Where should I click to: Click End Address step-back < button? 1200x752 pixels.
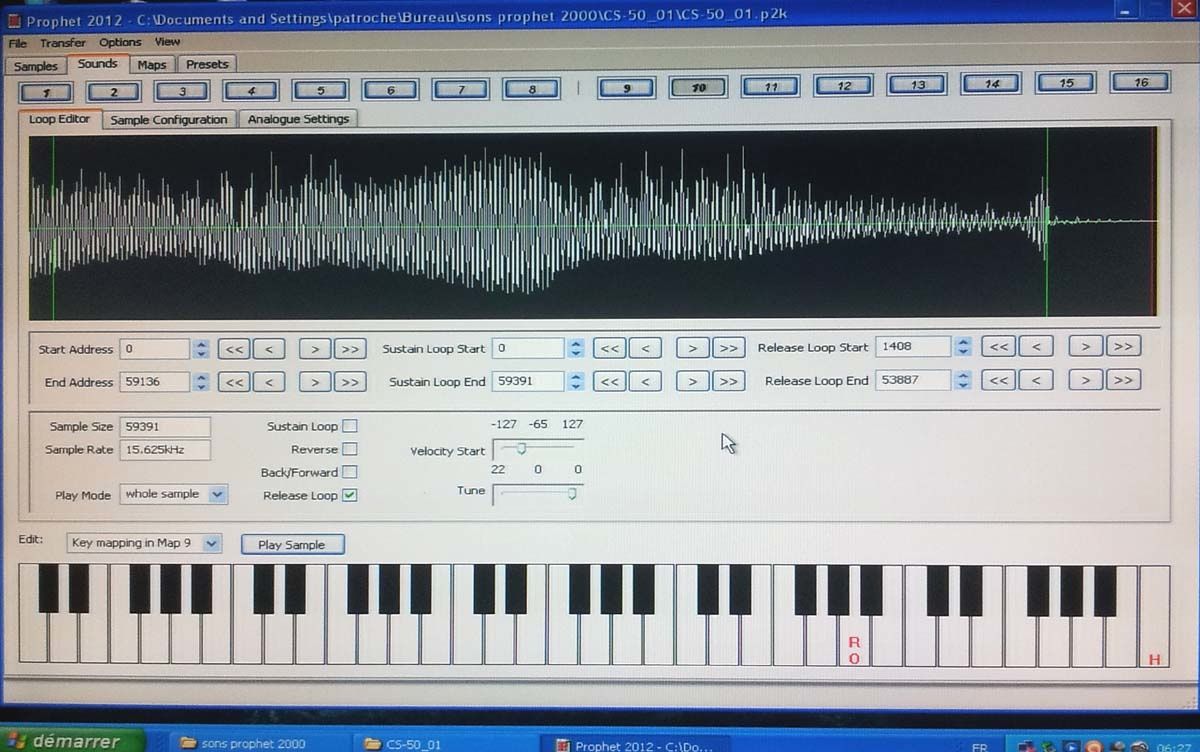pyautogui.click(x=268, y=382)
